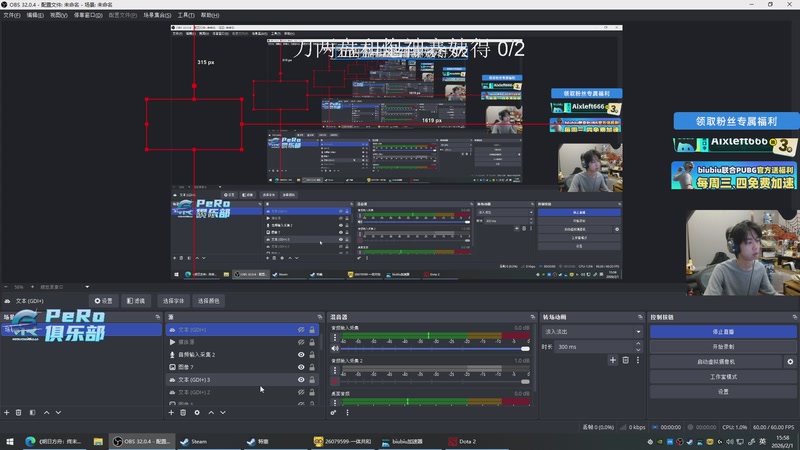Open the 视图(V) menu
This screenshot has width=800, height=450.
pyautogui.click(x=59, y=15)
